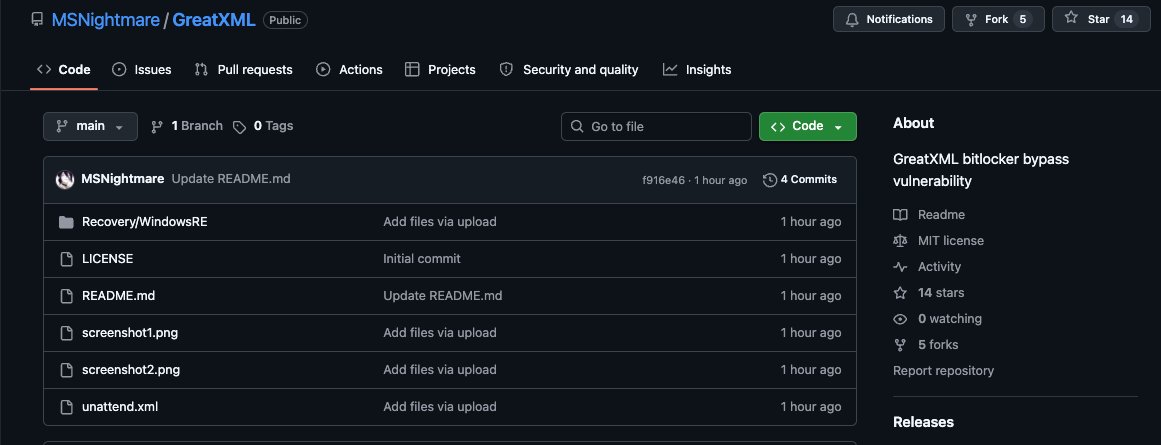Screen dimensions: 1161x445
Task: Open the Recovery/WindowsRE folder
Action: (145, 221)
